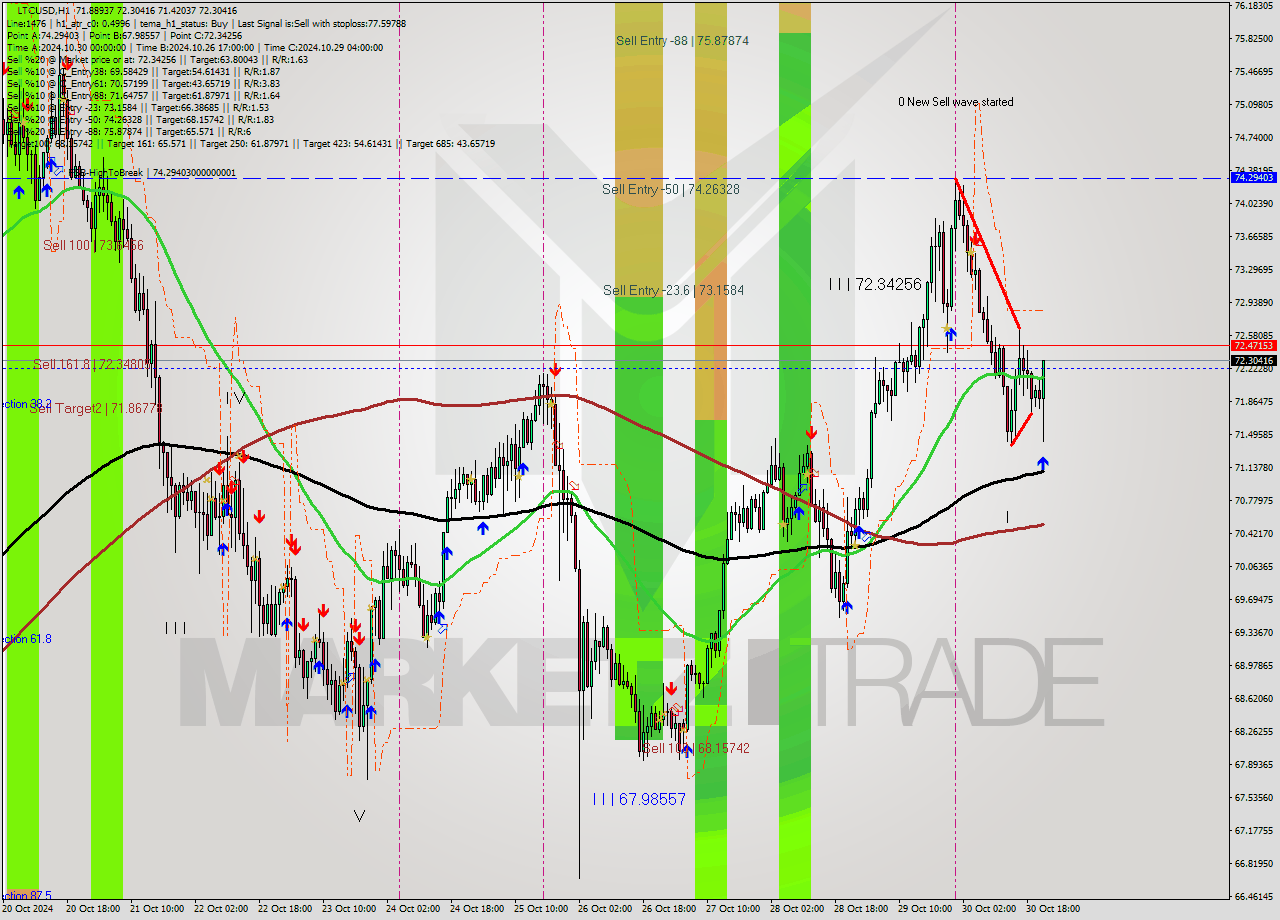Click the 'Target 423: 54.61431' text

click(x=346, y=143)
